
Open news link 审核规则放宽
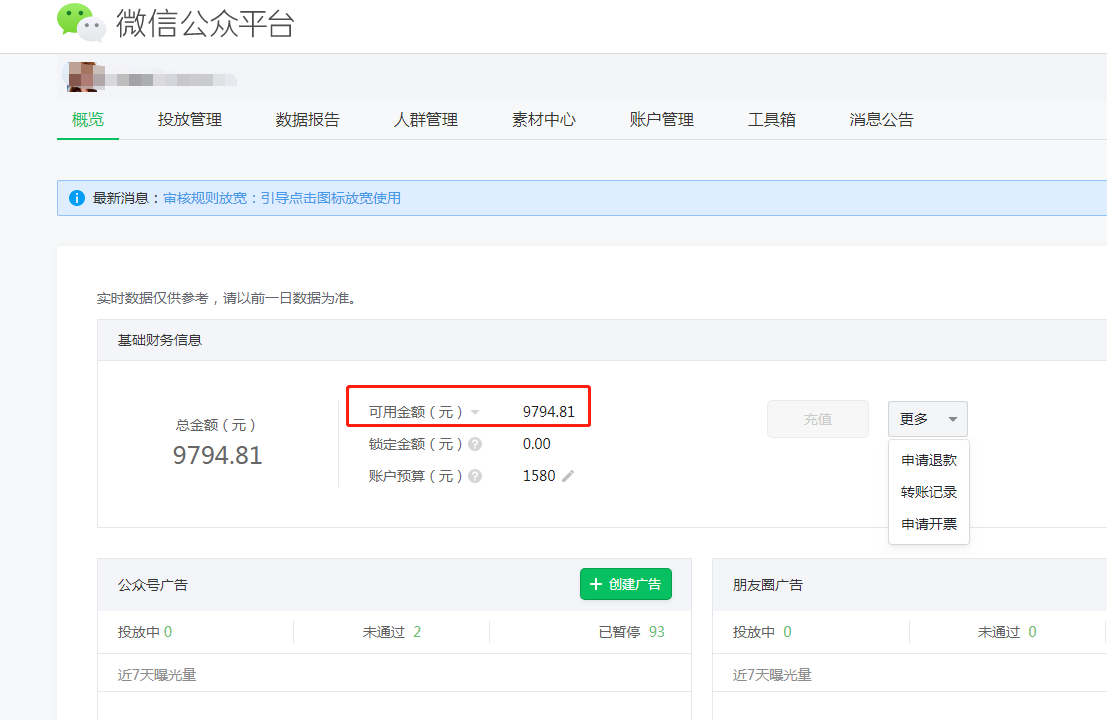tap(282, 198)
